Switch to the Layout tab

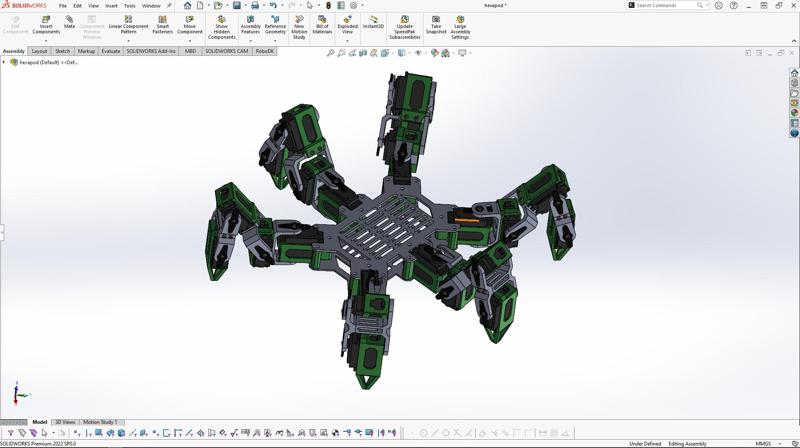point(39,51)
